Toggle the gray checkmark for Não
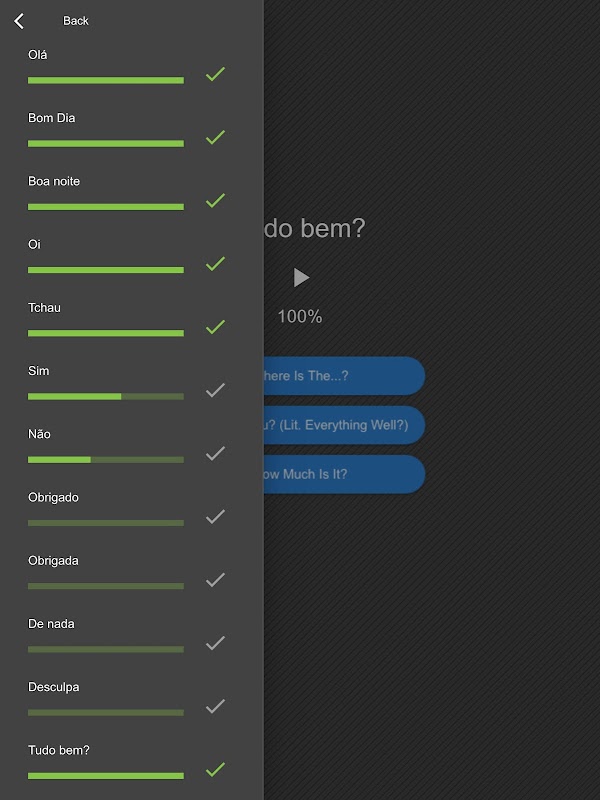This screenshot has width=600, height=800. click(215, 454)
